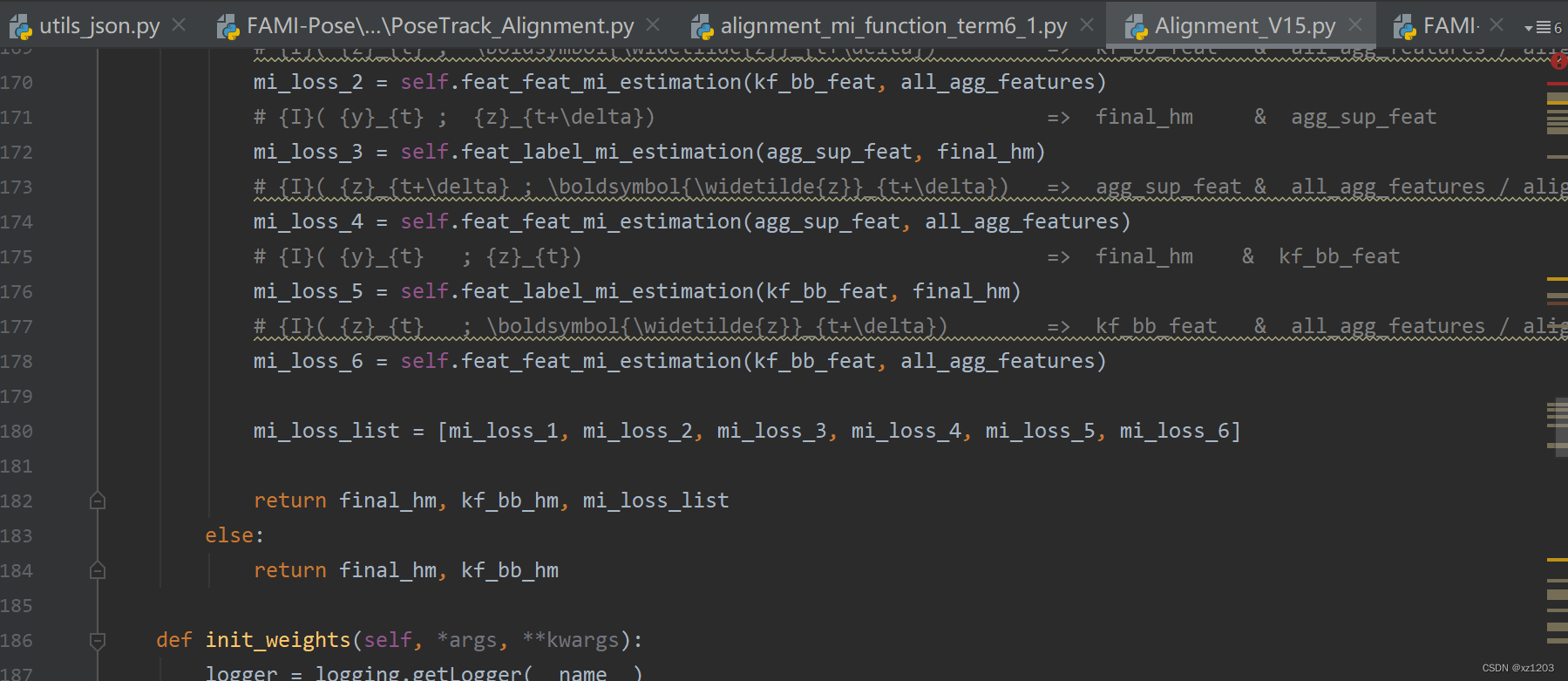1568x681 pixels.
Task: Click **kwargs parameter in init_weights
Action: click(571, 640)
